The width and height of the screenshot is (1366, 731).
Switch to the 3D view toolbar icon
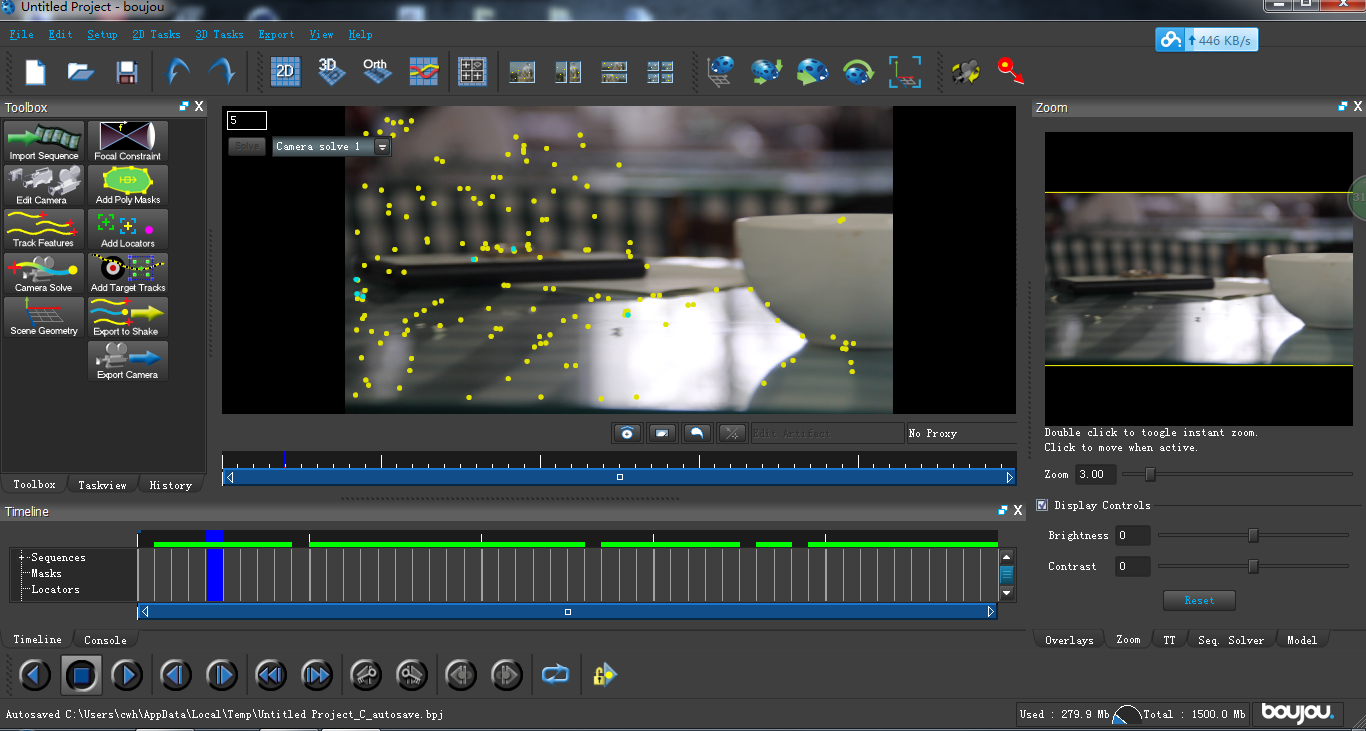tap(331, 71)
